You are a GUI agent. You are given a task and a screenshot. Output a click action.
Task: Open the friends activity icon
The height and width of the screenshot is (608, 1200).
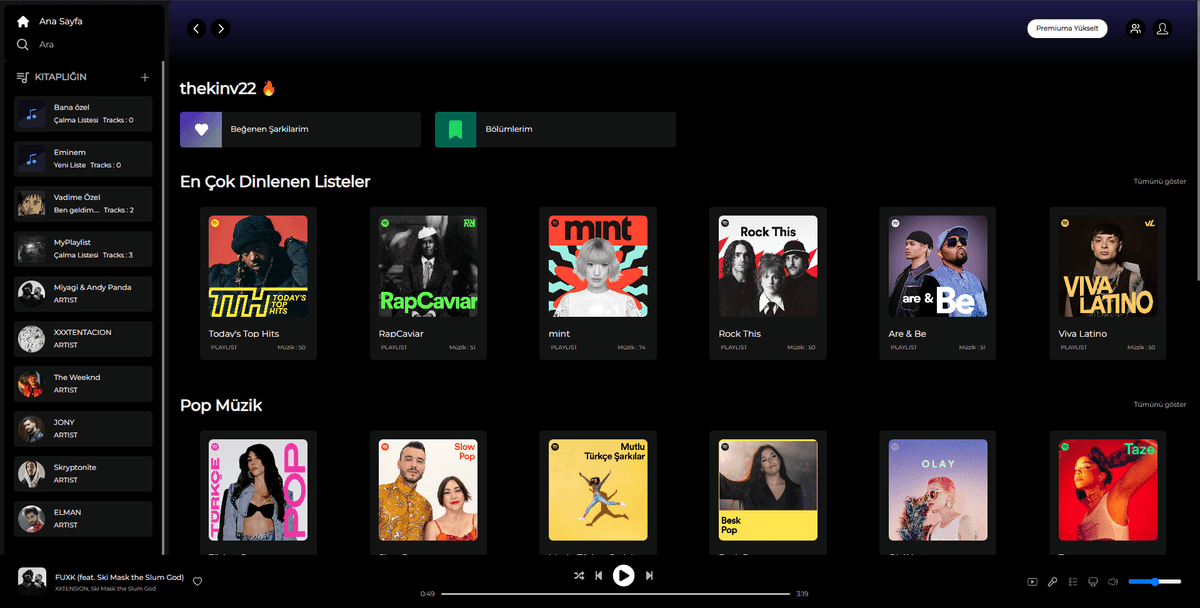tap(1135, 29)
